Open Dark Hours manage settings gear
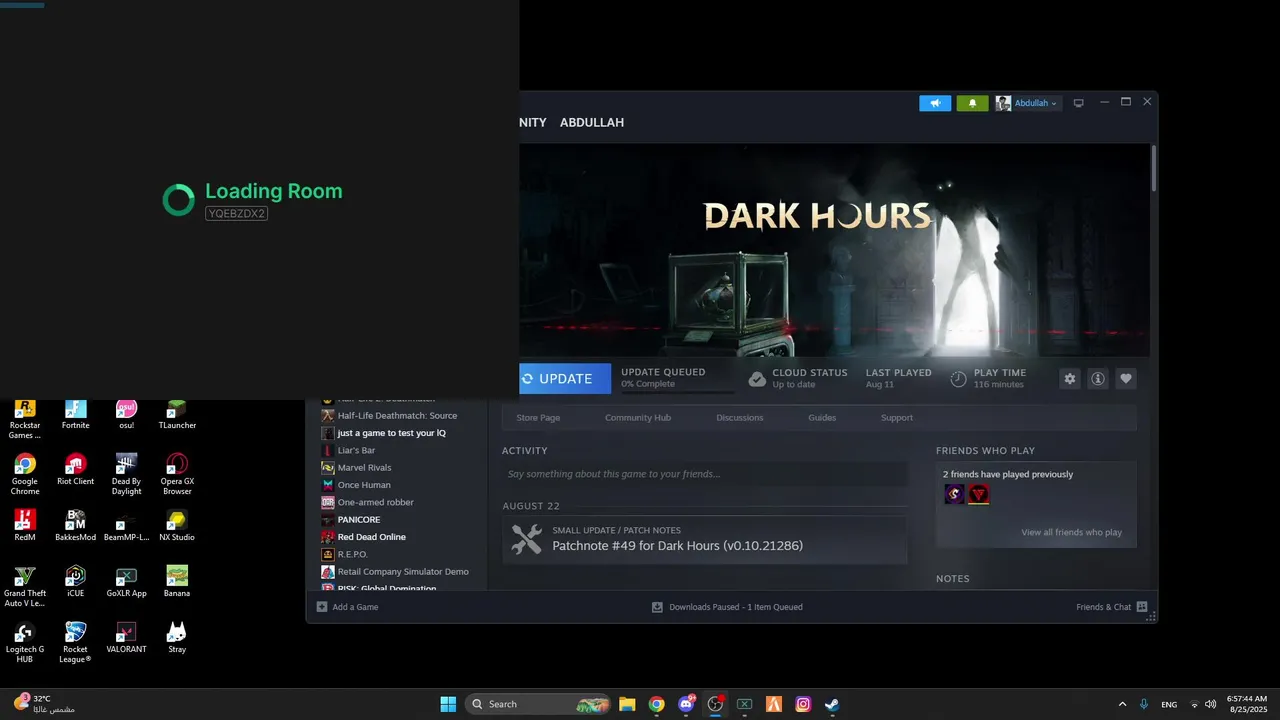Image resolution: width=1280 pixels, height=720 pixels. click(1070, 379)
